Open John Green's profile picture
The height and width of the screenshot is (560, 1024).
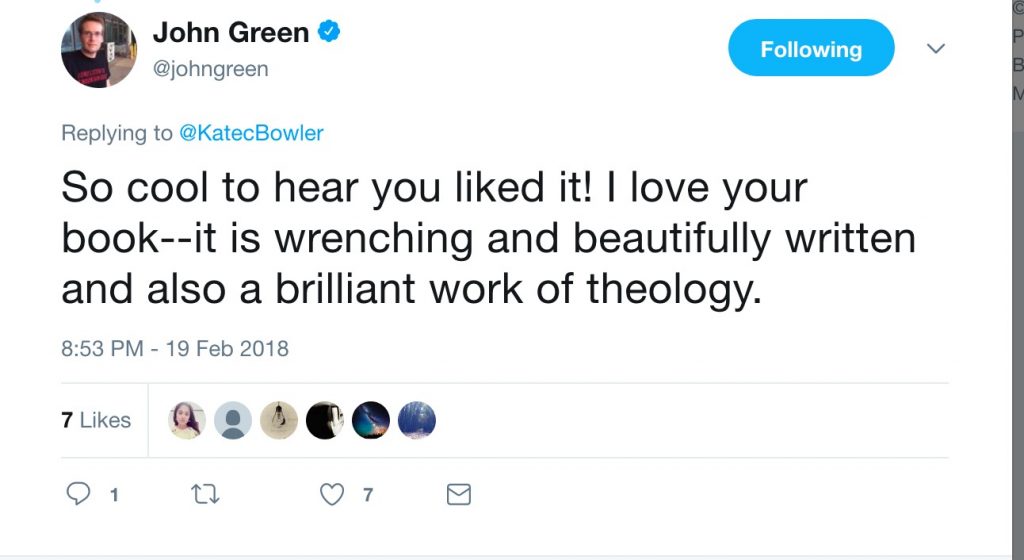pos(99,49)
